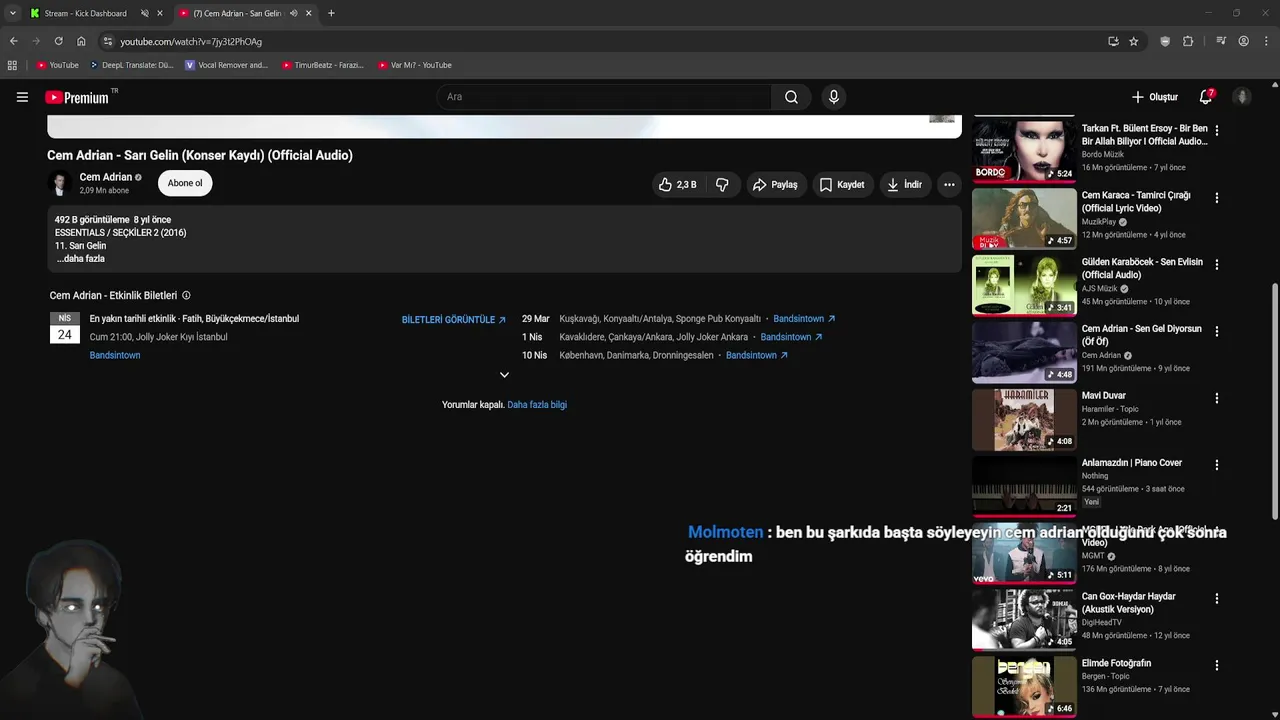Screen dimensions: 1280x720
Task: Click the Oluştur create button
Action: [1154, 97]
